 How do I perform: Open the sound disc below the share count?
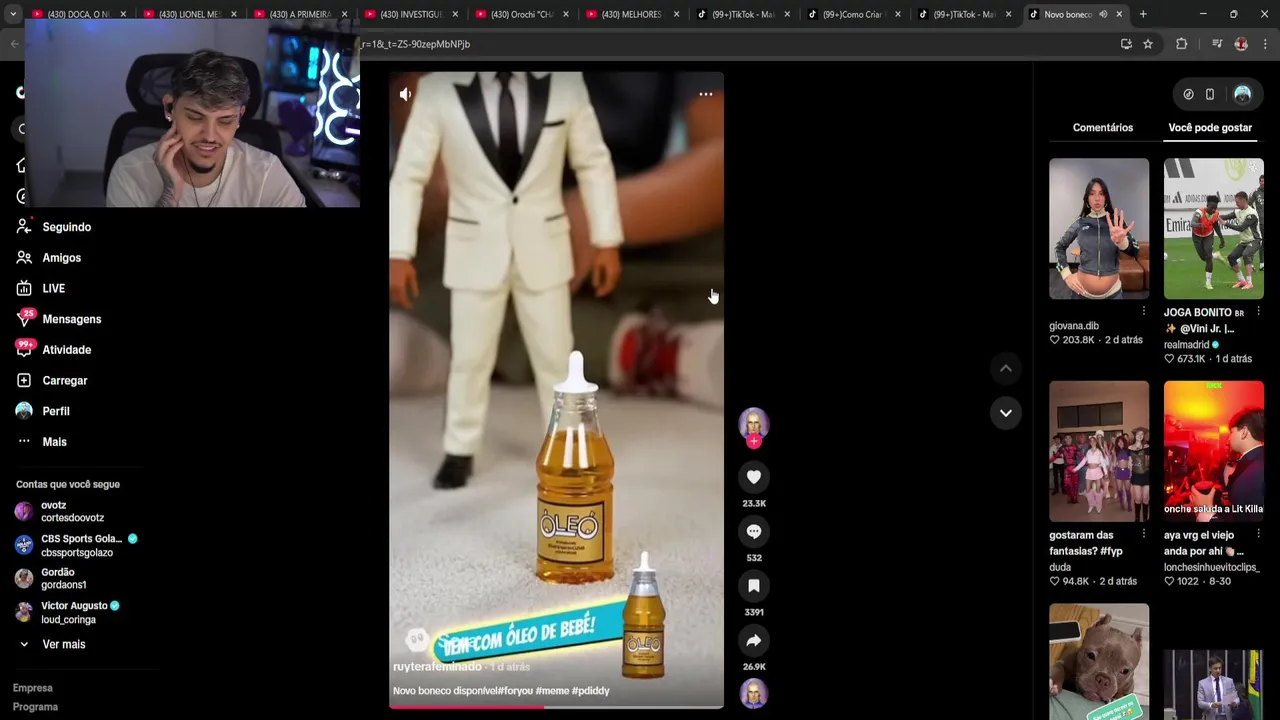pyautogui.click(x=754, y=693)
